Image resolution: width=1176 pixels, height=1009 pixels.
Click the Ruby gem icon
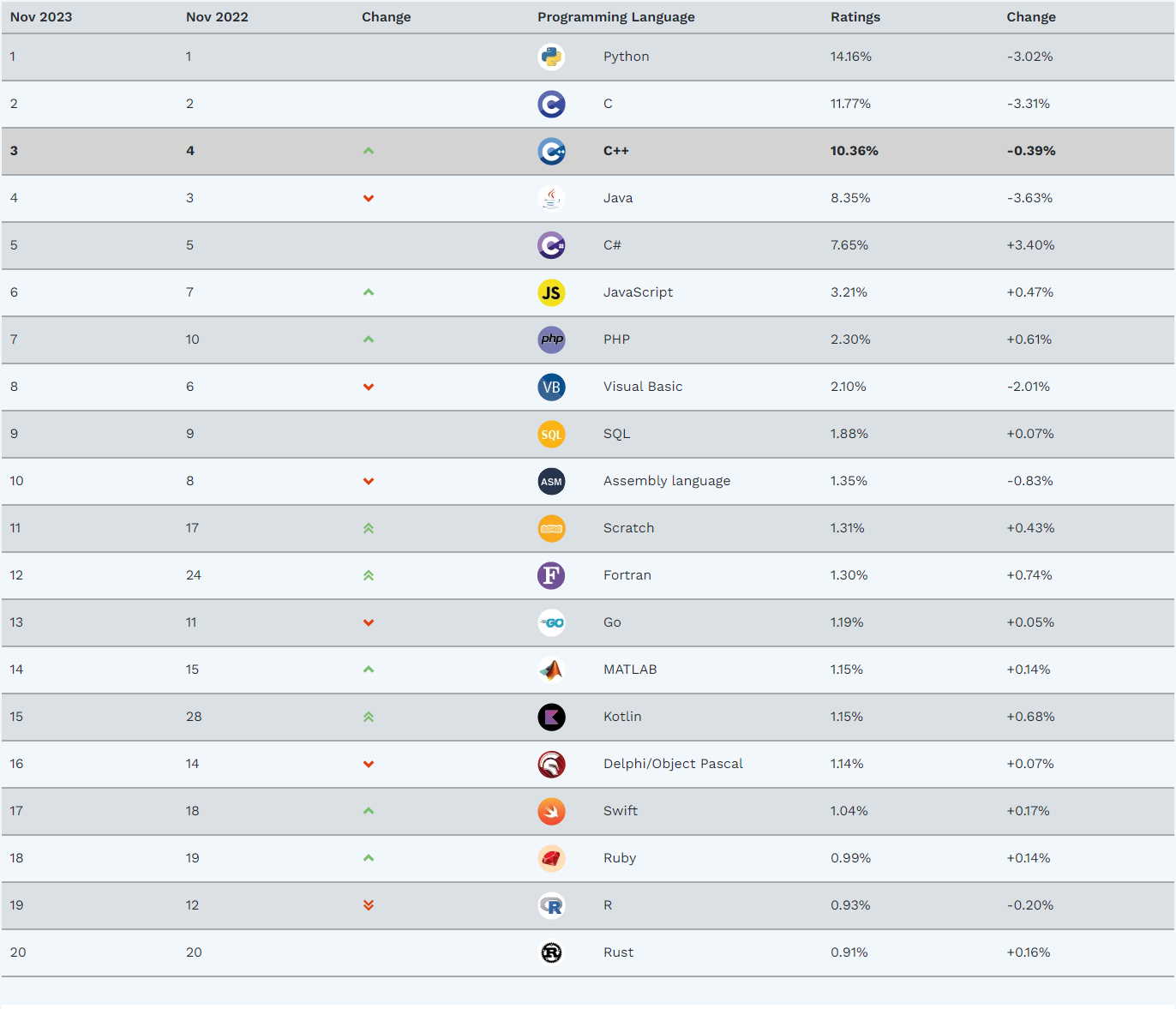tap(551, 858)
